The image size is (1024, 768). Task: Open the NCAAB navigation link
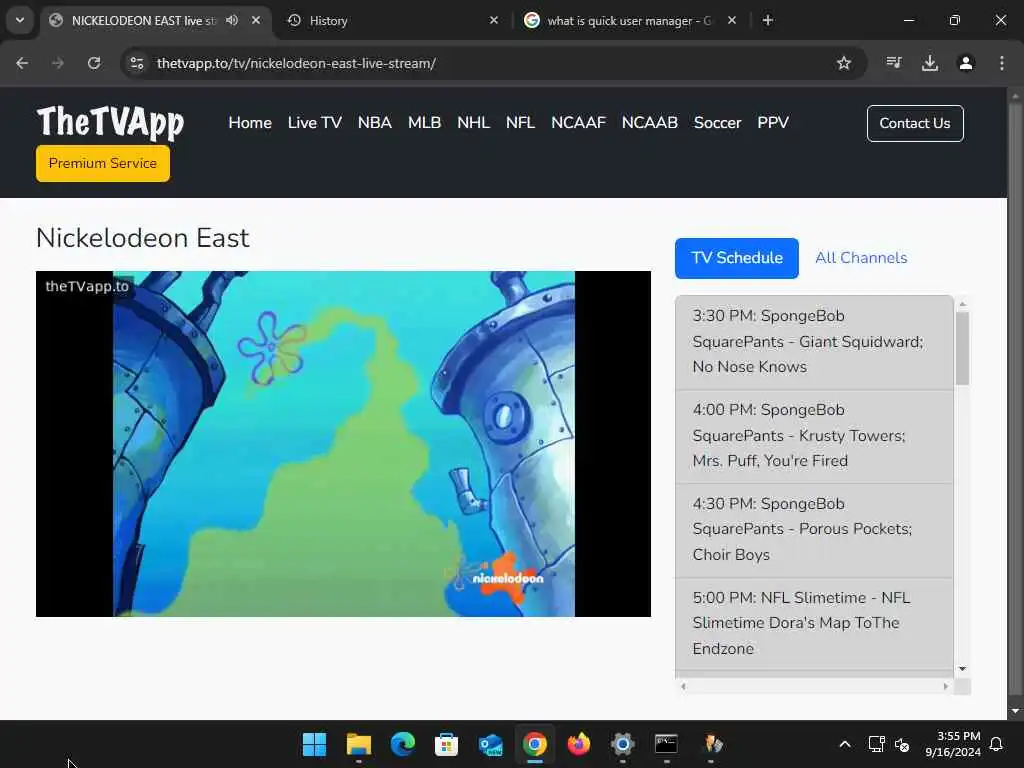click(650, 123)
